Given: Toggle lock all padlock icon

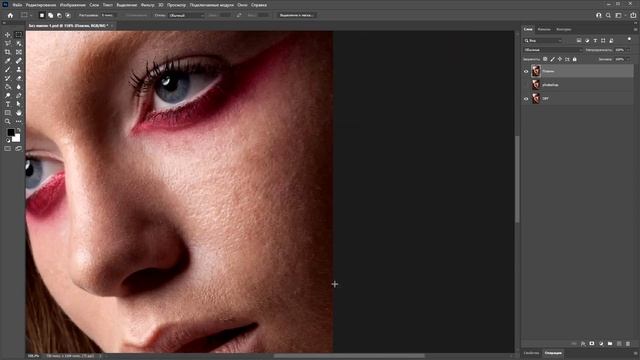Looking at the screenshot, I should point(575,59).
